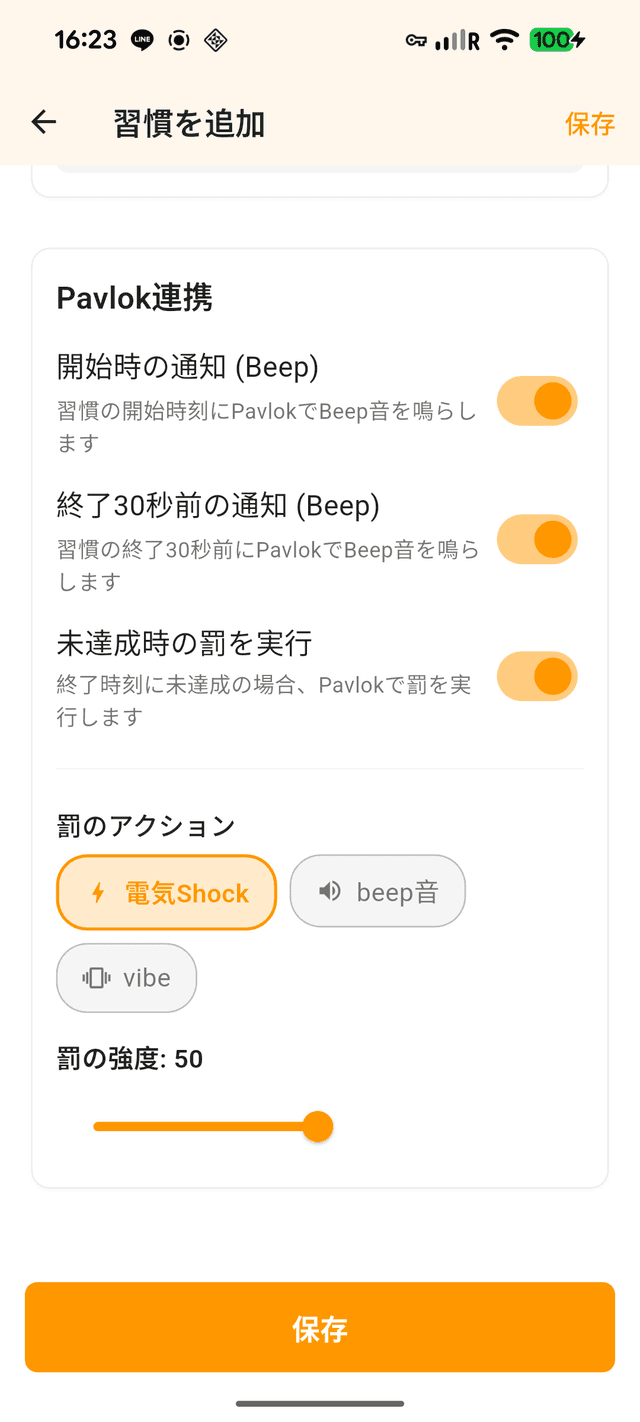The height and width of the screenshot is (1422, 640).
Task: Adjust the 罰の強度 intensity slider
Action: pyautogui.click(x=318, y=1126)
